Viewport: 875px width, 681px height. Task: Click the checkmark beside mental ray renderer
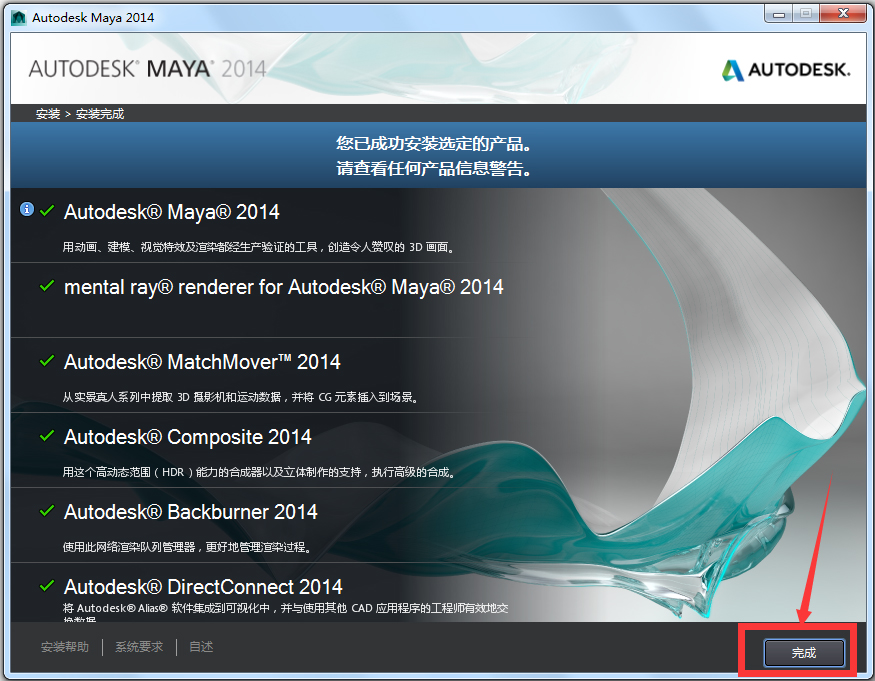46,286
